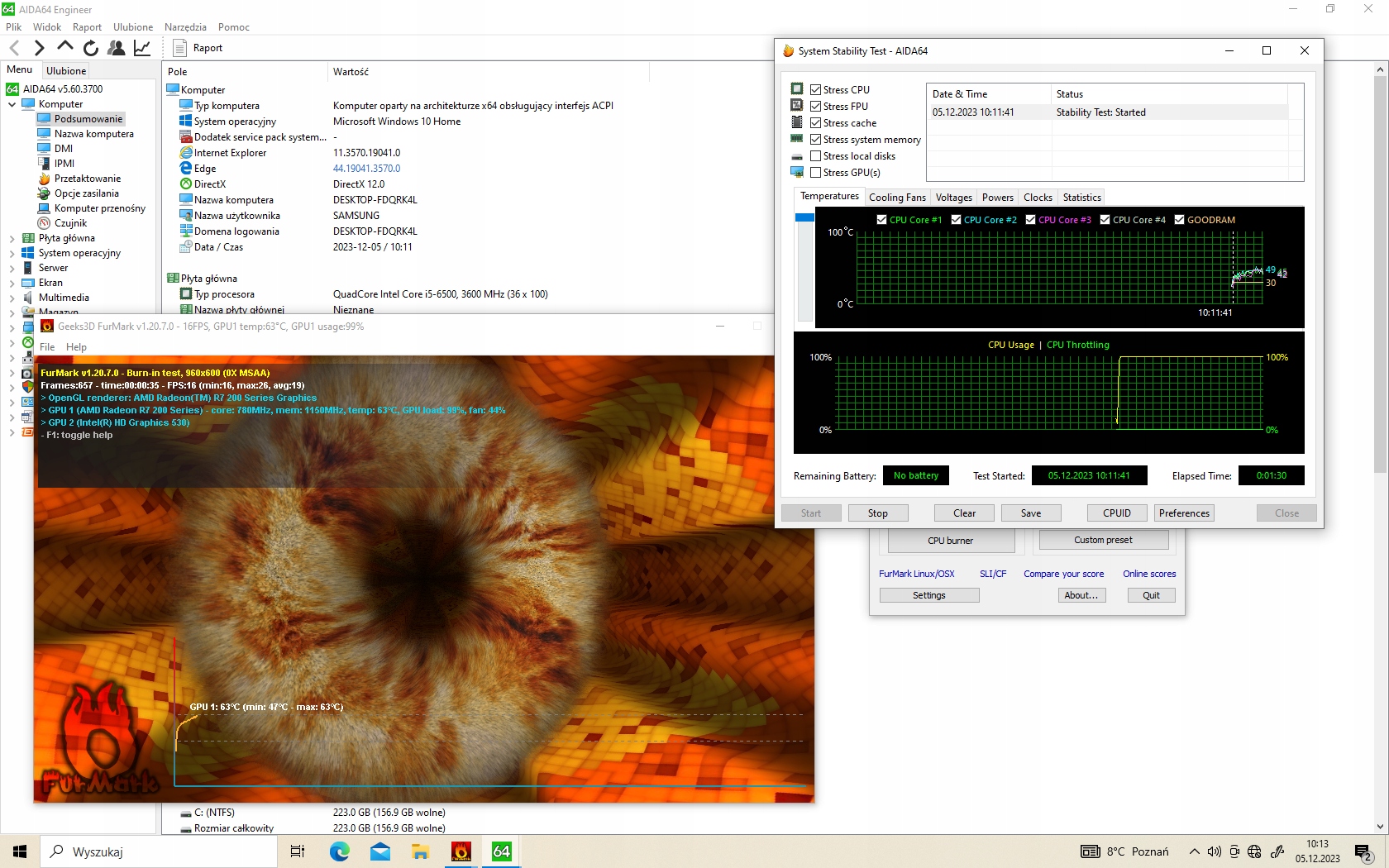
Task: Click the FurMark icon in the taskbar
Action: point(461,851)
